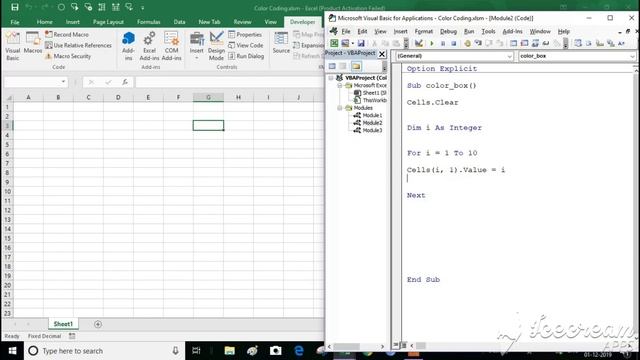Screen dimensions: 640x360
Task: Open Excel Add-ins dialog
Action: (149, 46)
